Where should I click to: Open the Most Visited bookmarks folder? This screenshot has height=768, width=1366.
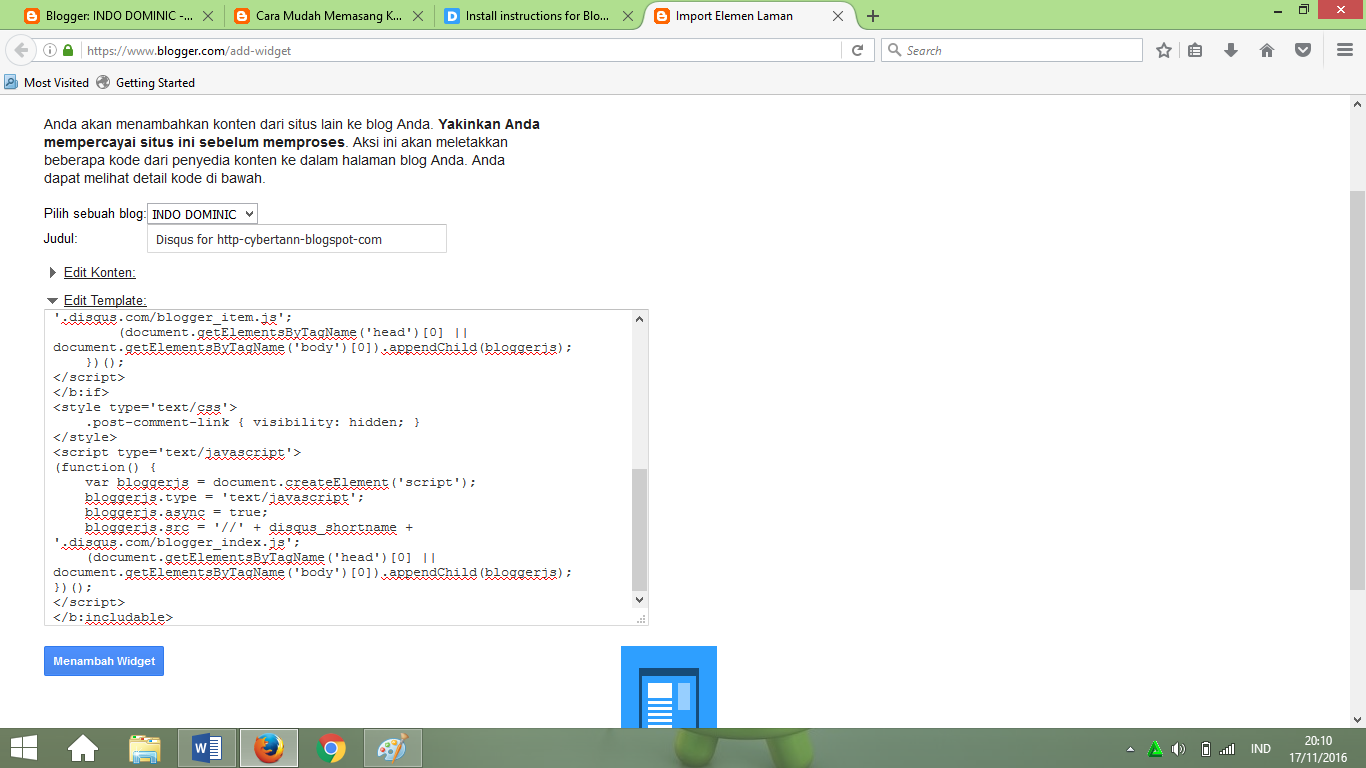coord(47,83)
